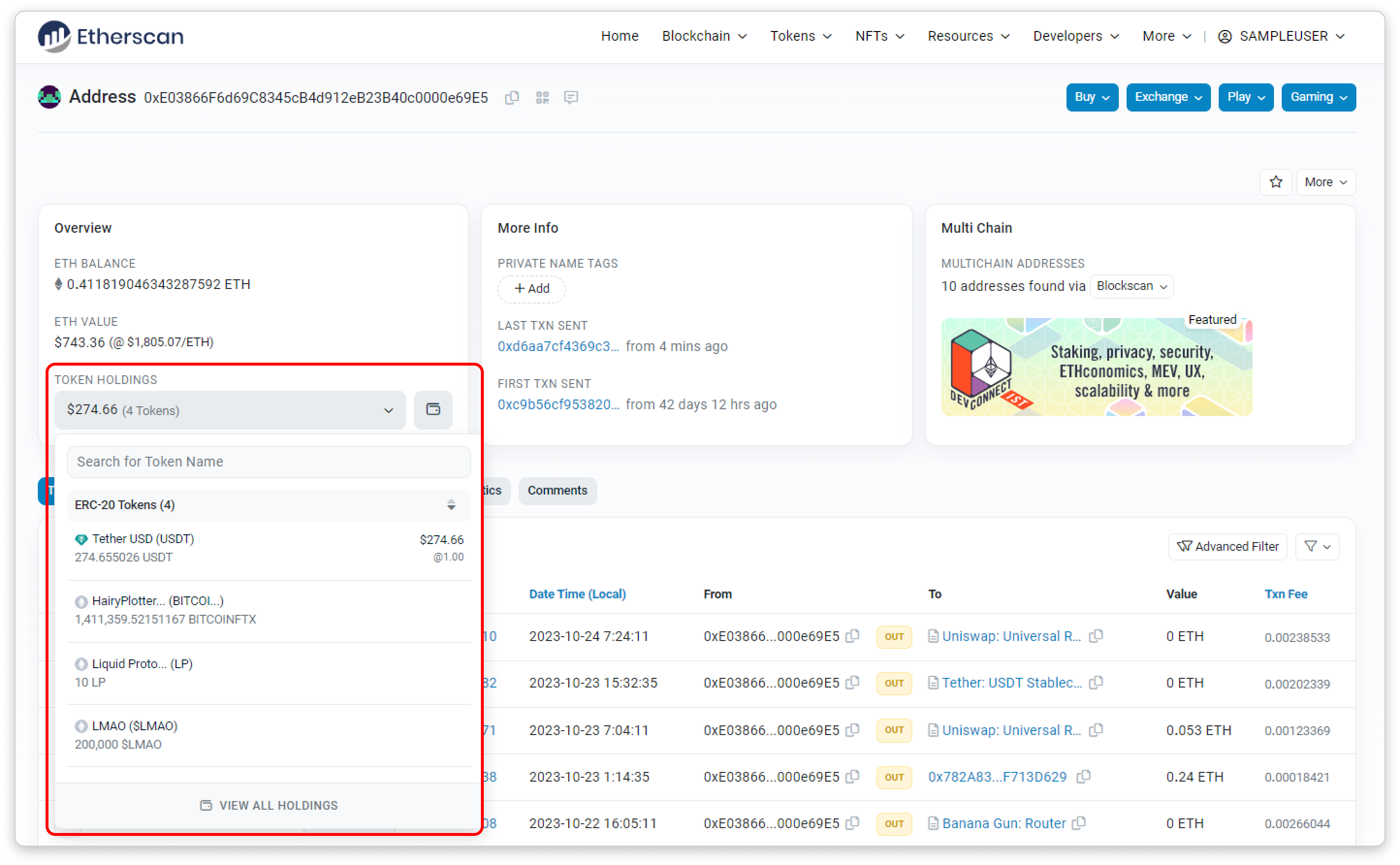
Task: Star this address as favorite
Action: tap(1275, 182)
